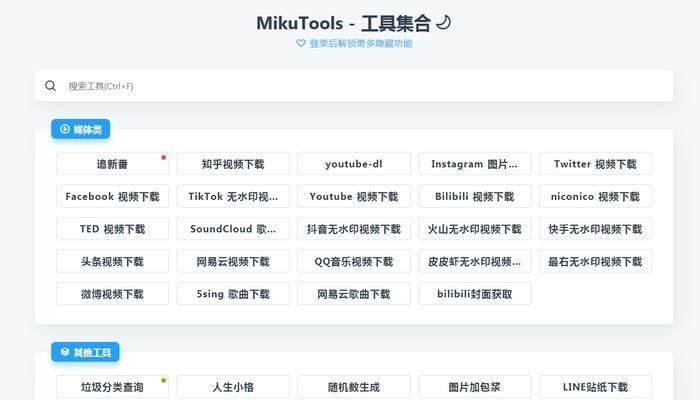Open Twitter 视频下载 tool
700x400 pixels.
click(x=596, y=164)
